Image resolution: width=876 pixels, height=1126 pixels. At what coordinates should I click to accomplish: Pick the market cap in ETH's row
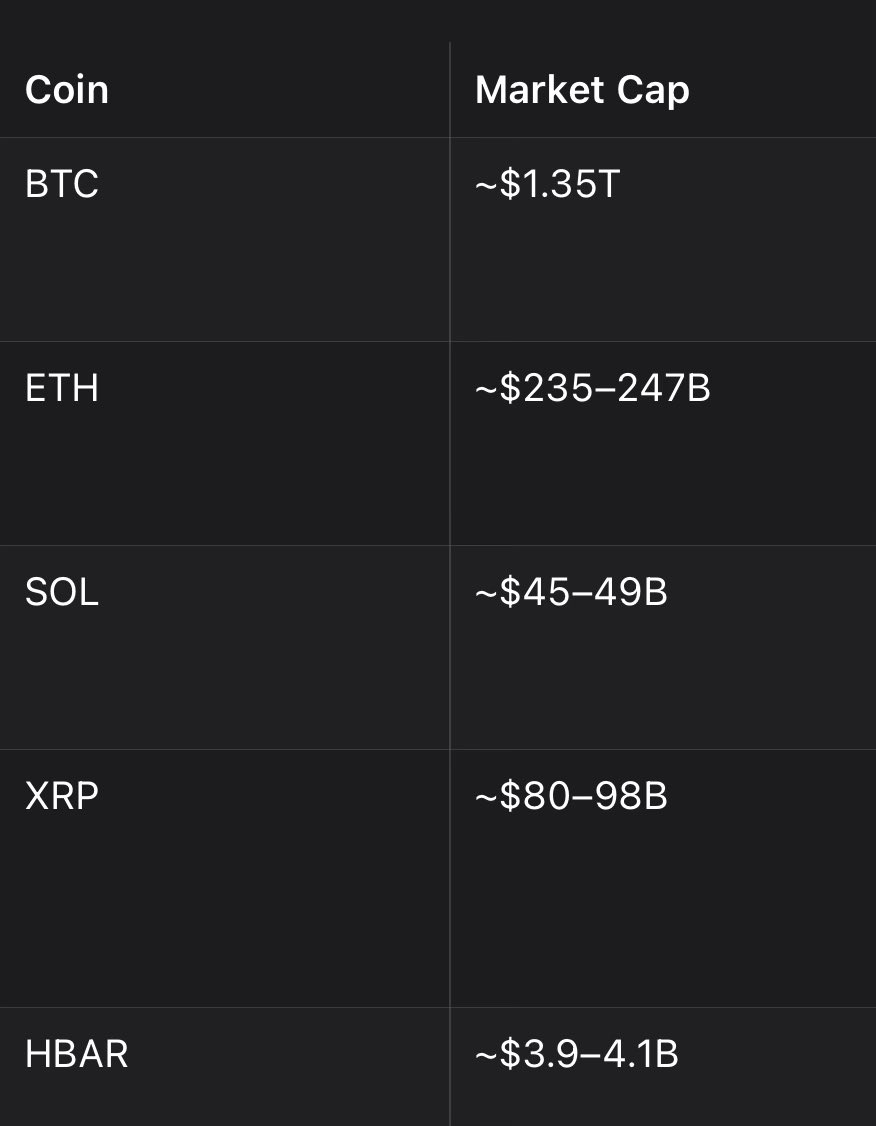(592, 389)
